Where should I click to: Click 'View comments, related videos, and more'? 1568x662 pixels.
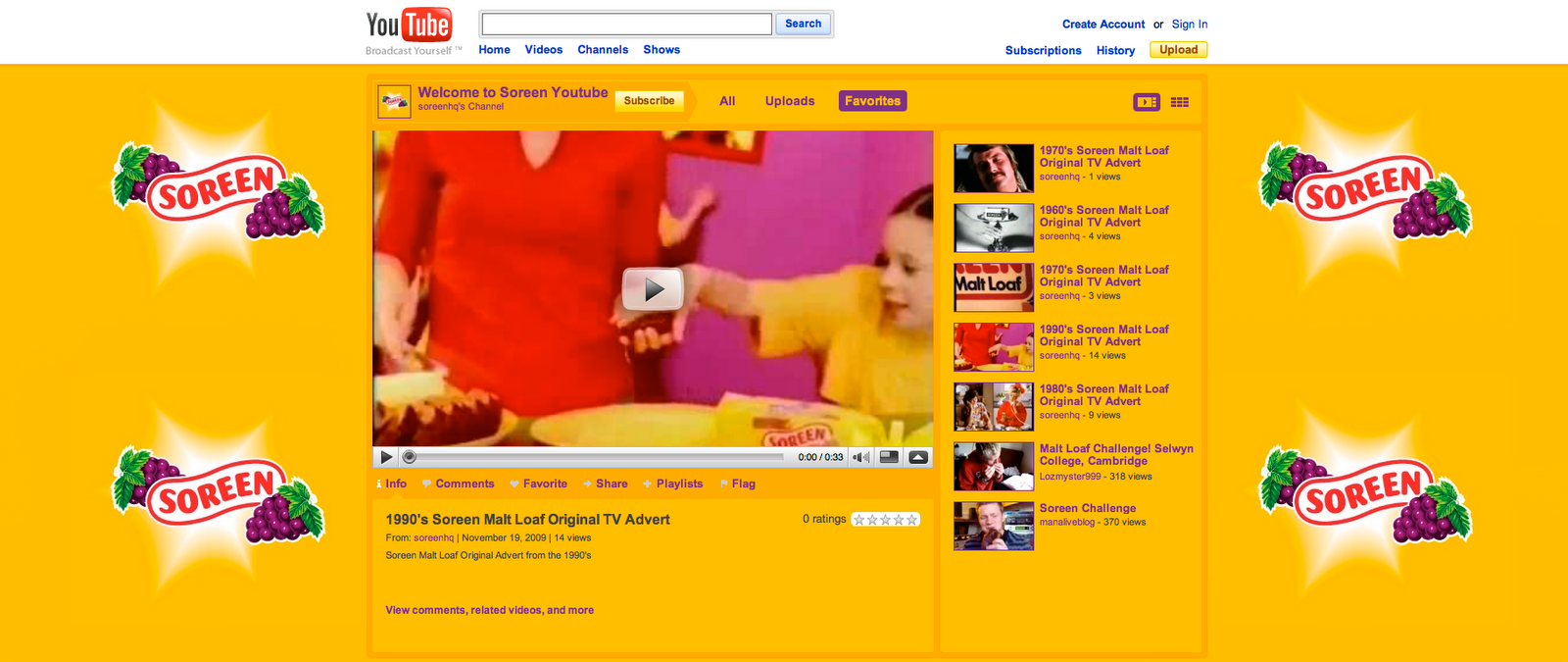point(489,610)
